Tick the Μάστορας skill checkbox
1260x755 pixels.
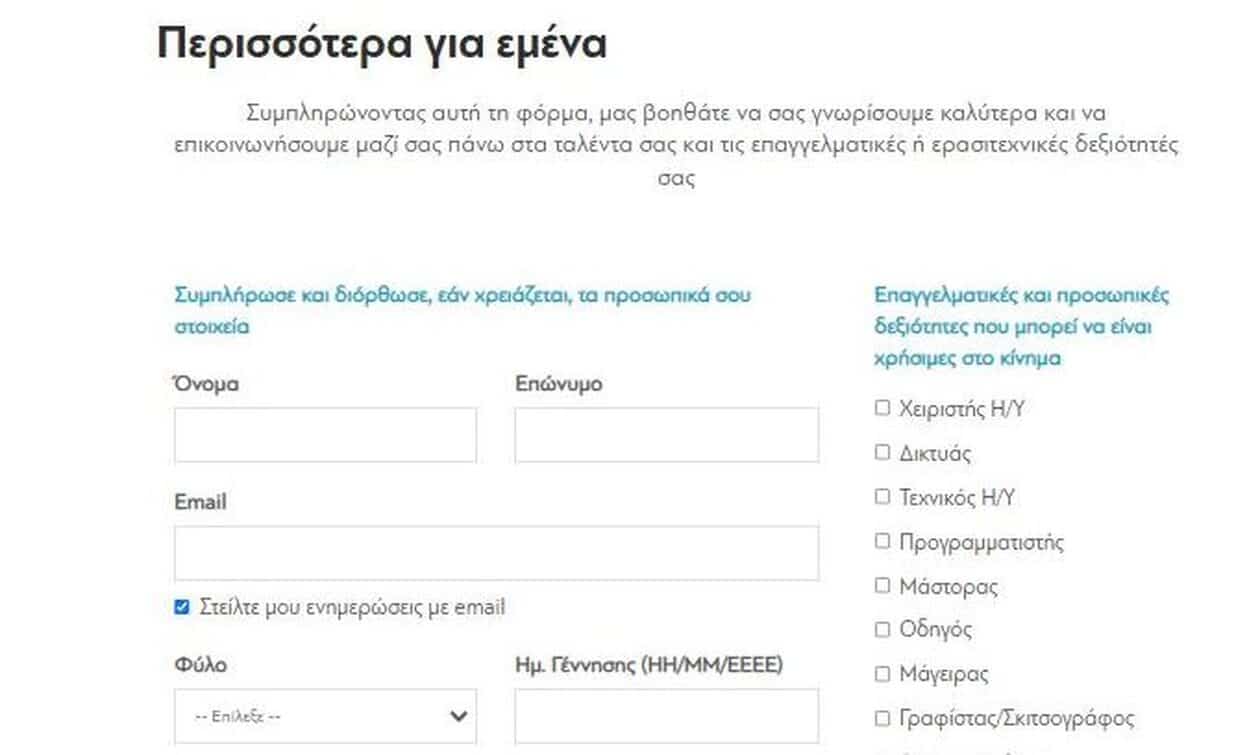pos(882,585)
